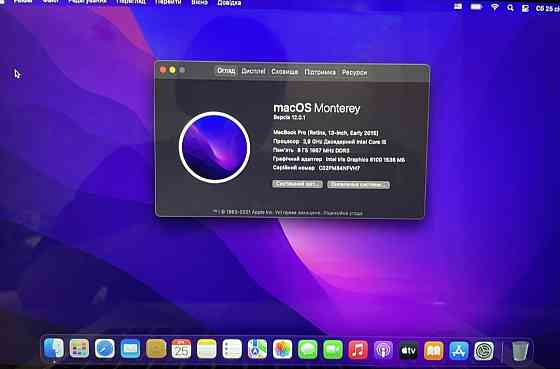Viewport: 560px width, 369px height.
Task: Open the Calendar icon showing 25
Action: point(181,349)
